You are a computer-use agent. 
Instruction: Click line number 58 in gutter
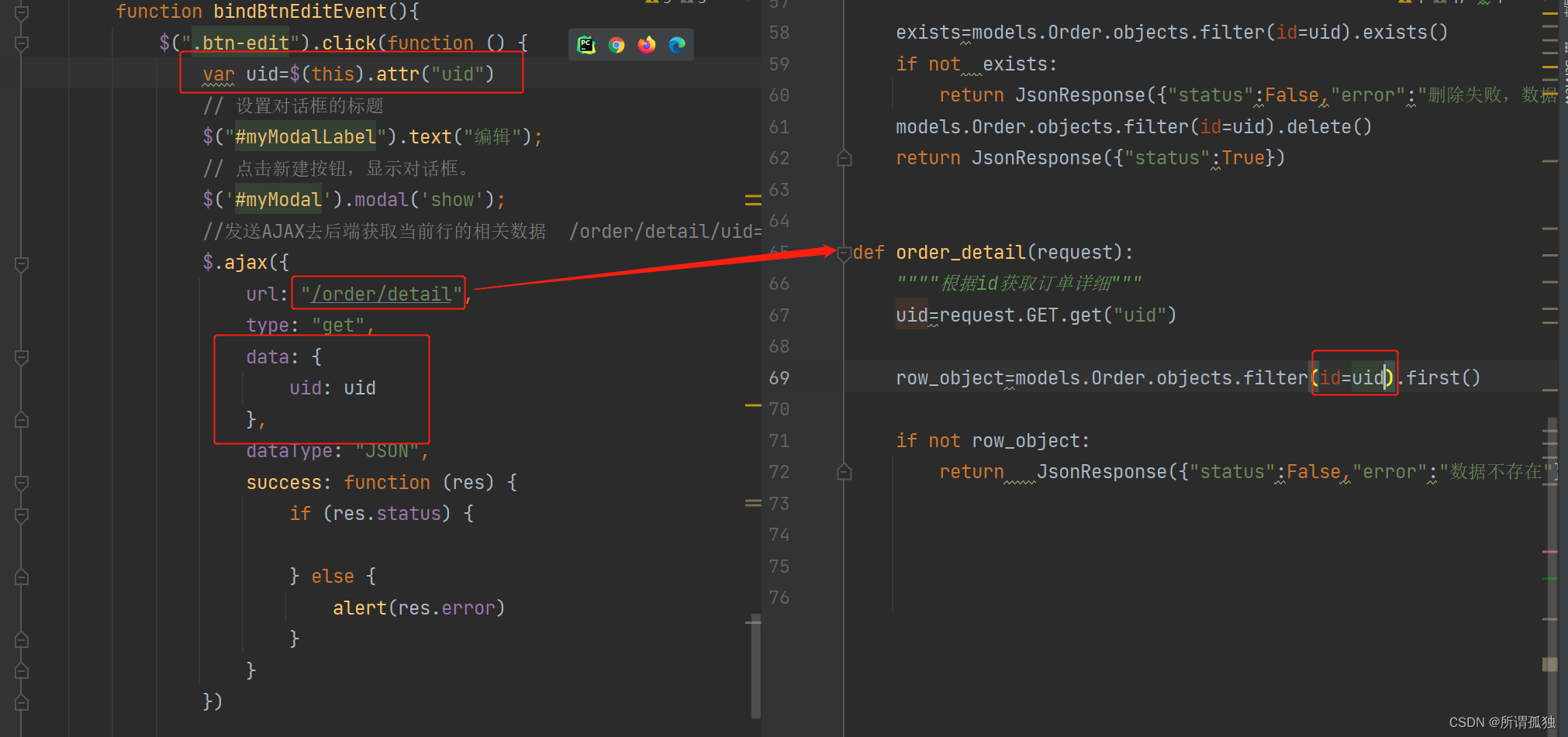(779, 33)
